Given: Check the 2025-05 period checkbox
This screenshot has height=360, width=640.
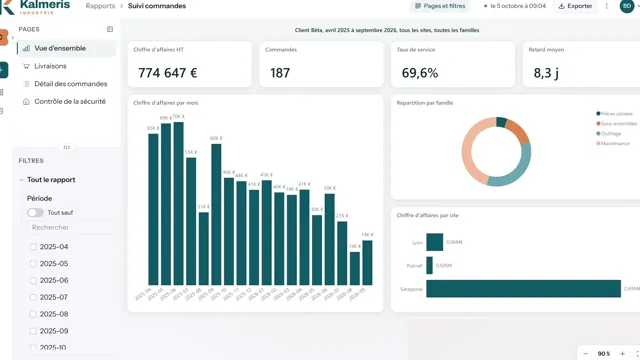Looking at the screenshot, I should coord(33,264).
